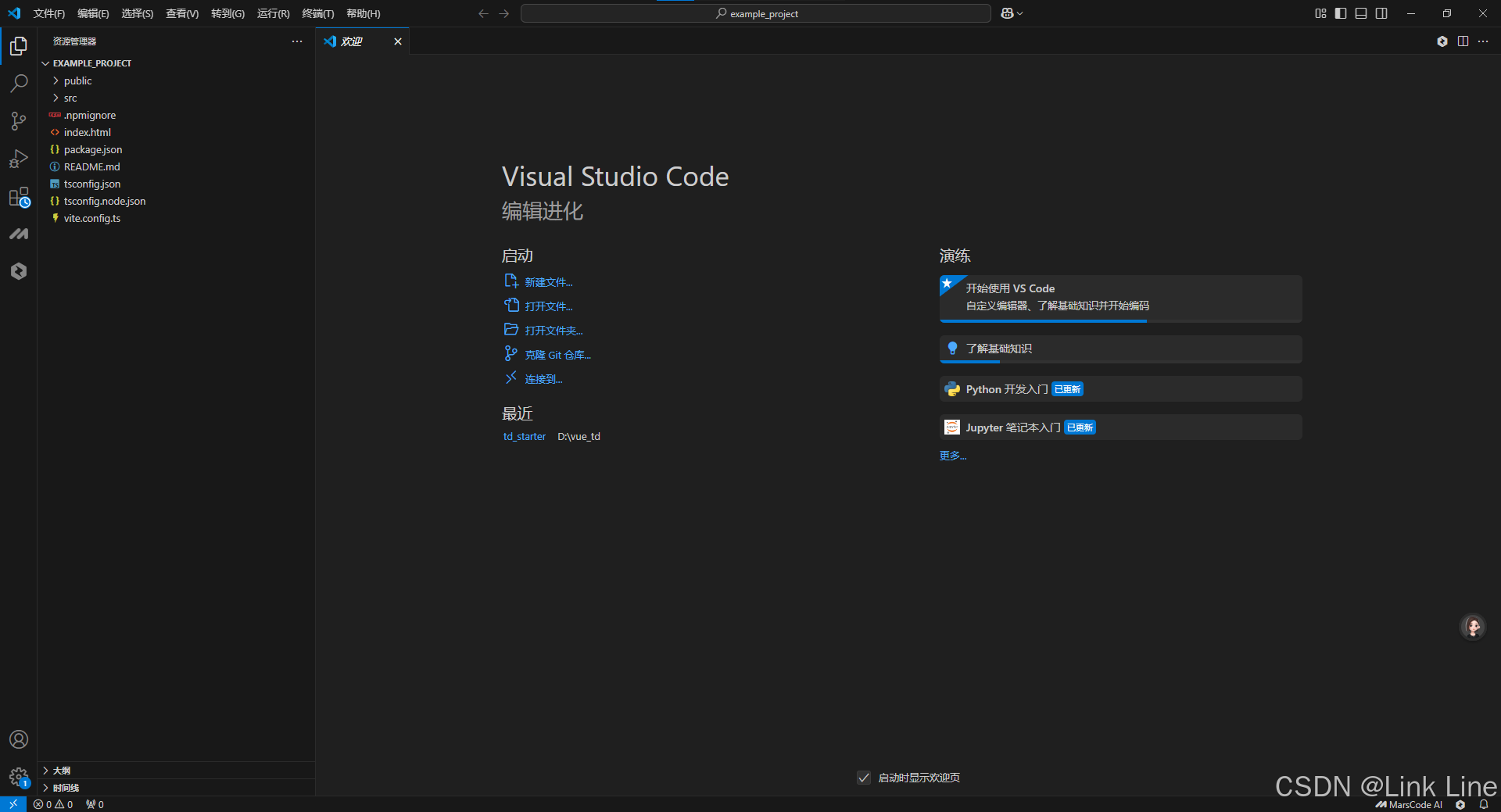
Task: Open the Jupyter 笔记本入门 walkthrough
Action: point(1120,427)
